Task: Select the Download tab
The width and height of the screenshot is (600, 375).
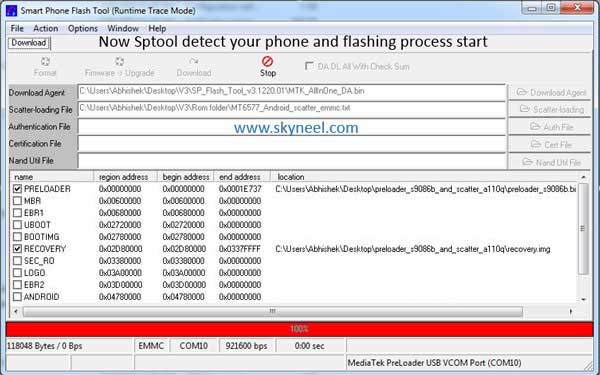Action: tap(29, 43)
